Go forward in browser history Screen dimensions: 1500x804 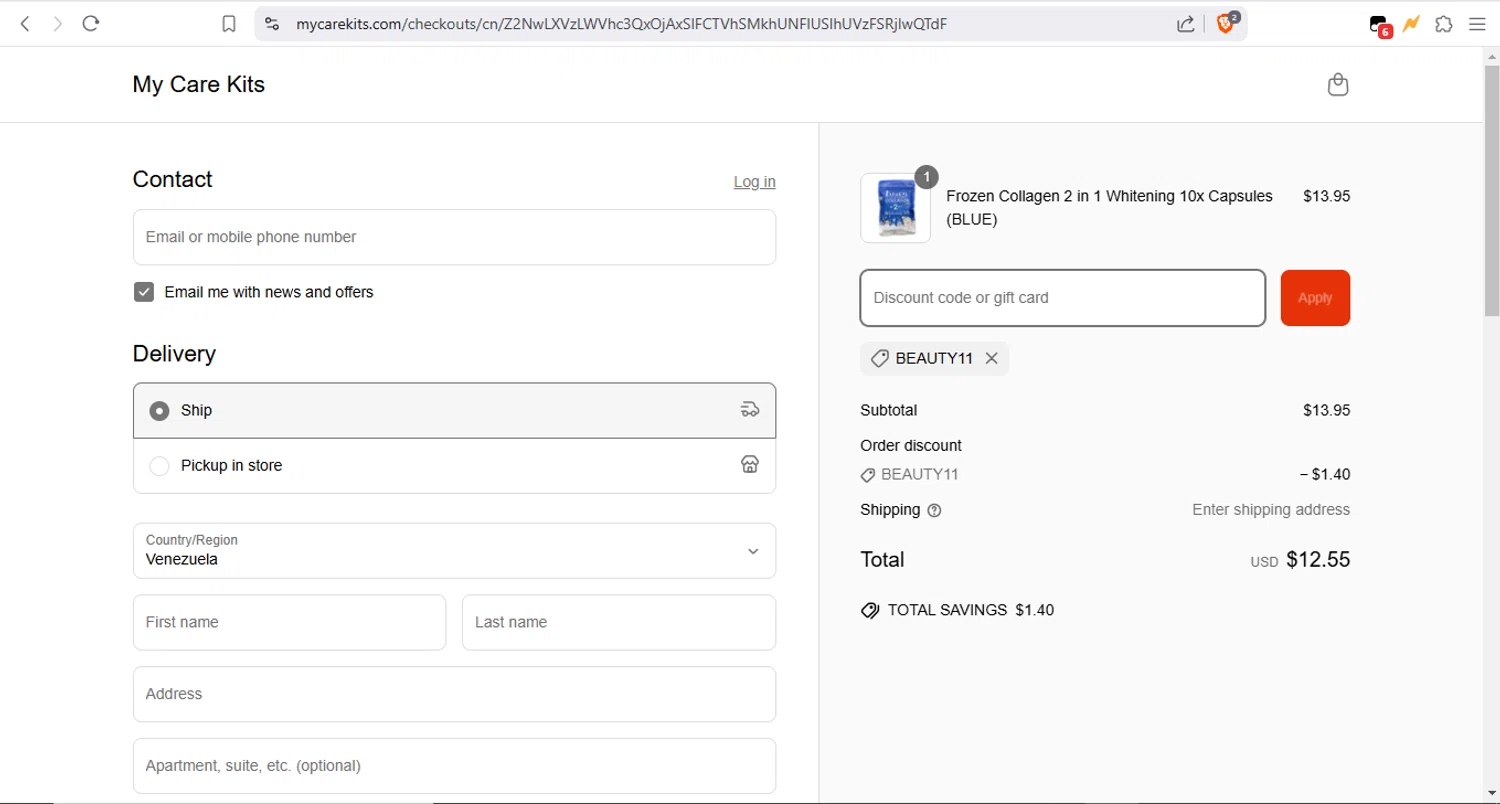57,24
